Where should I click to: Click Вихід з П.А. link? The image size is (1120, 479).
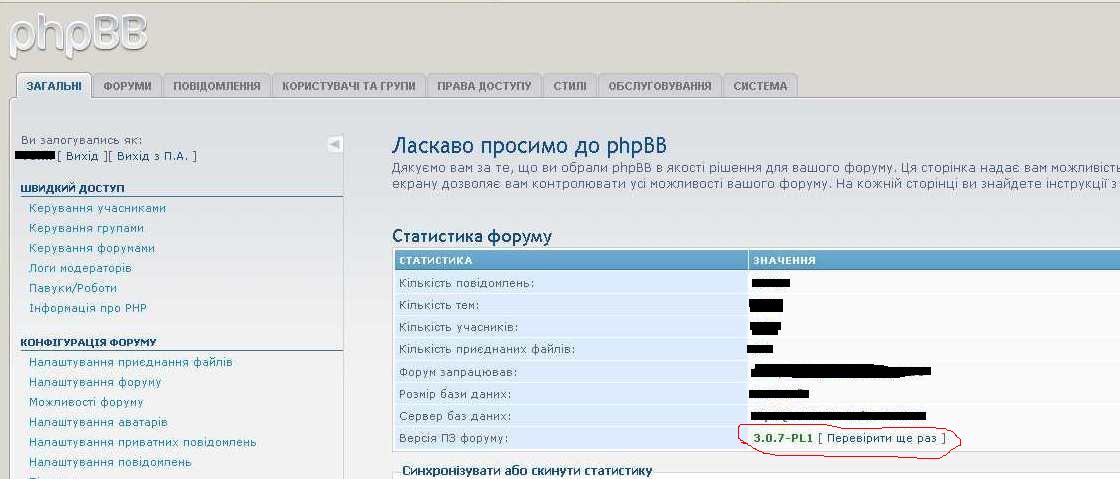(154, 156)
